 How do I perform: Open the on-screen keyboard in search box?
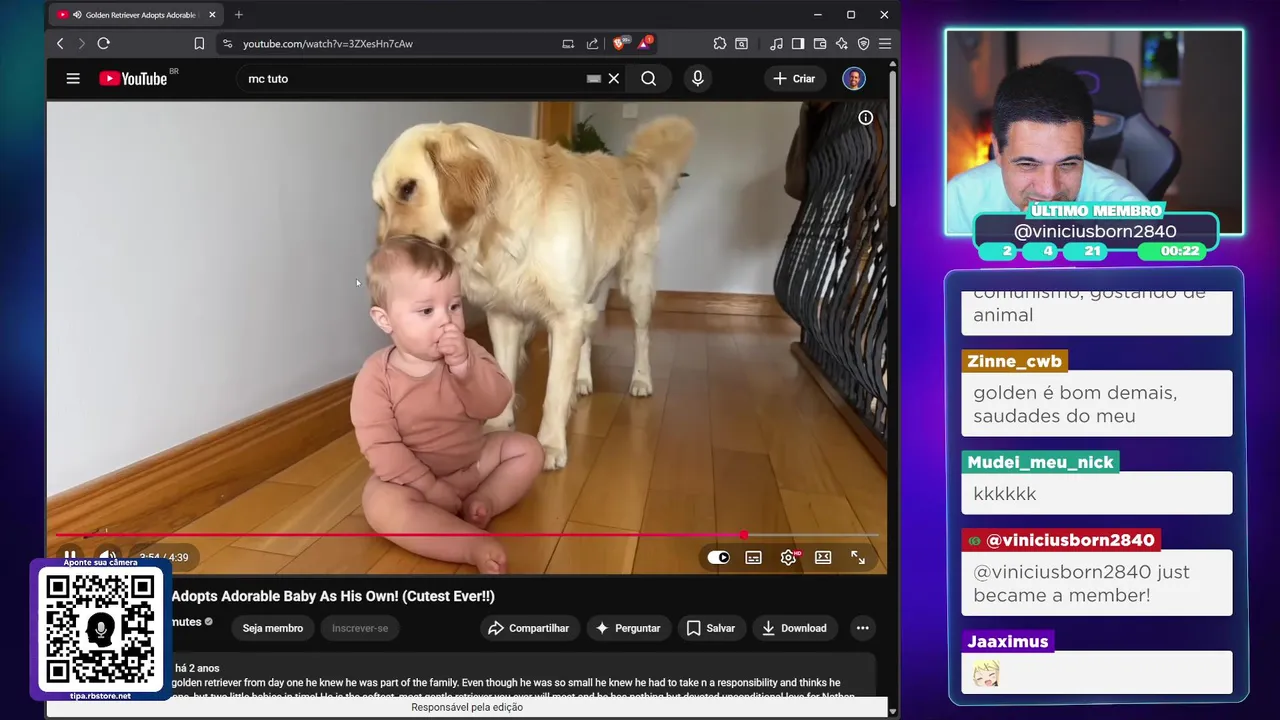[594, 78]
